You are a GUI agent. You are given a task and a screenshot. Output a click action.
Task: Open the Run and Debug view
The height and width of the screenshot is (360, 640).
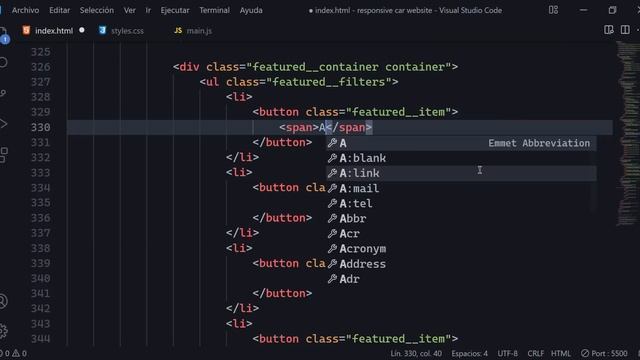point(3,124)
